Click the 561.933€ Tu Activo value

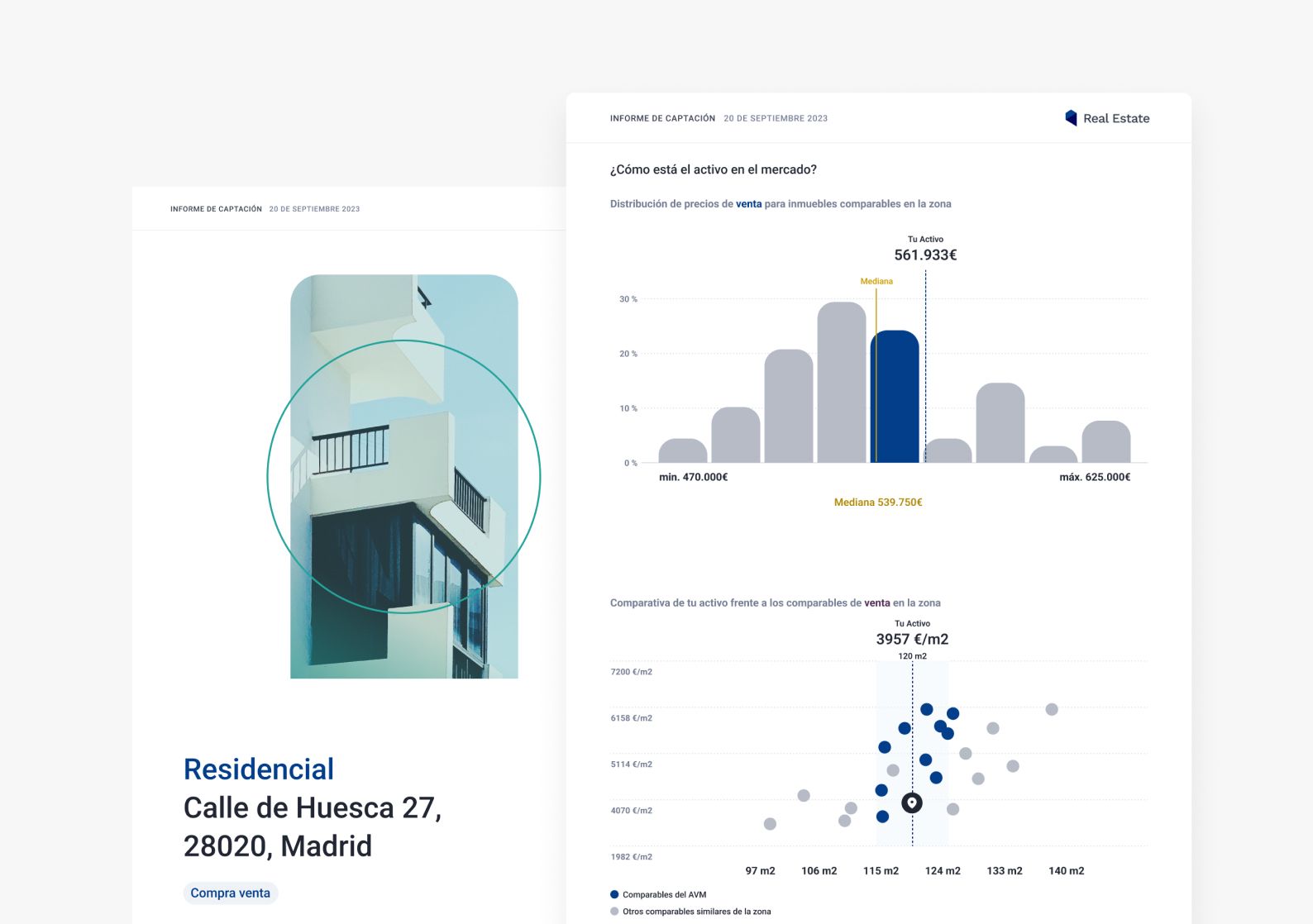[x=925, y=255]
